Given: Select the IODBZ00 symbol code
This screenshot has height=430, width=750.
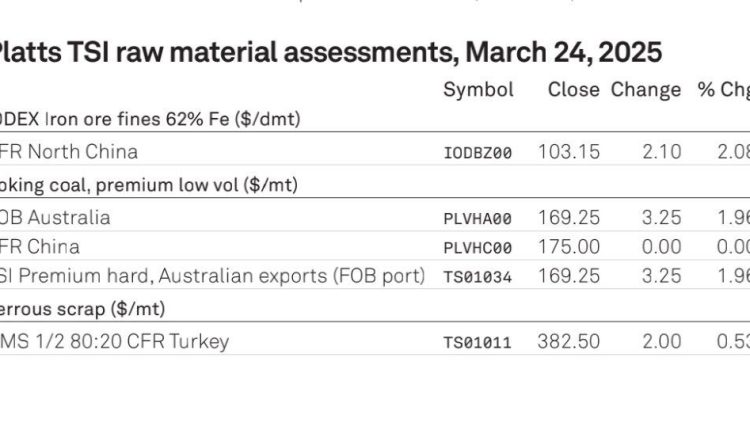Looking at the screenshot, I should [478, 153].
